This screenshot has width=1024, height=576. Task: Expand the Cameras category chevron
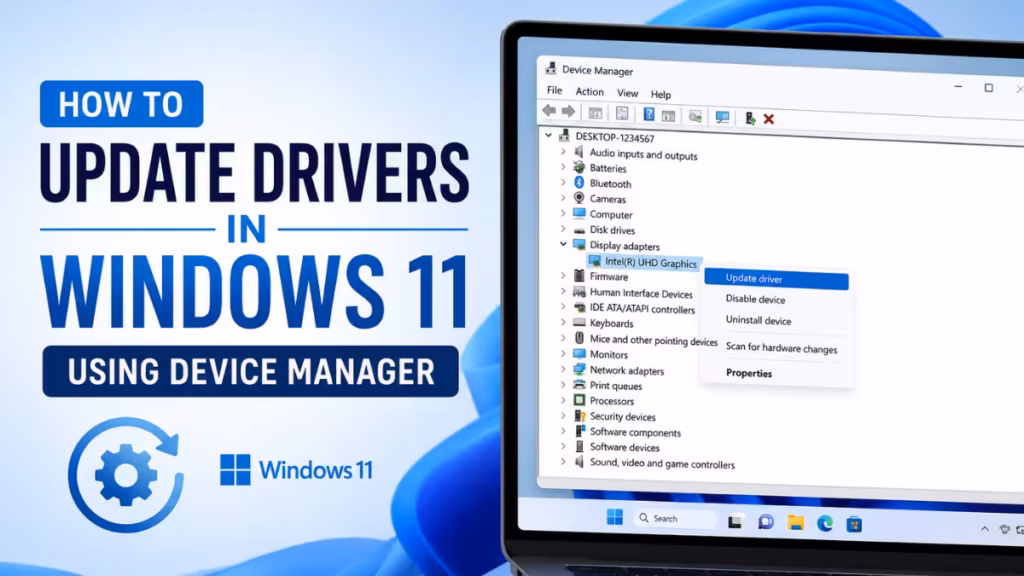[x=563, y=198]
